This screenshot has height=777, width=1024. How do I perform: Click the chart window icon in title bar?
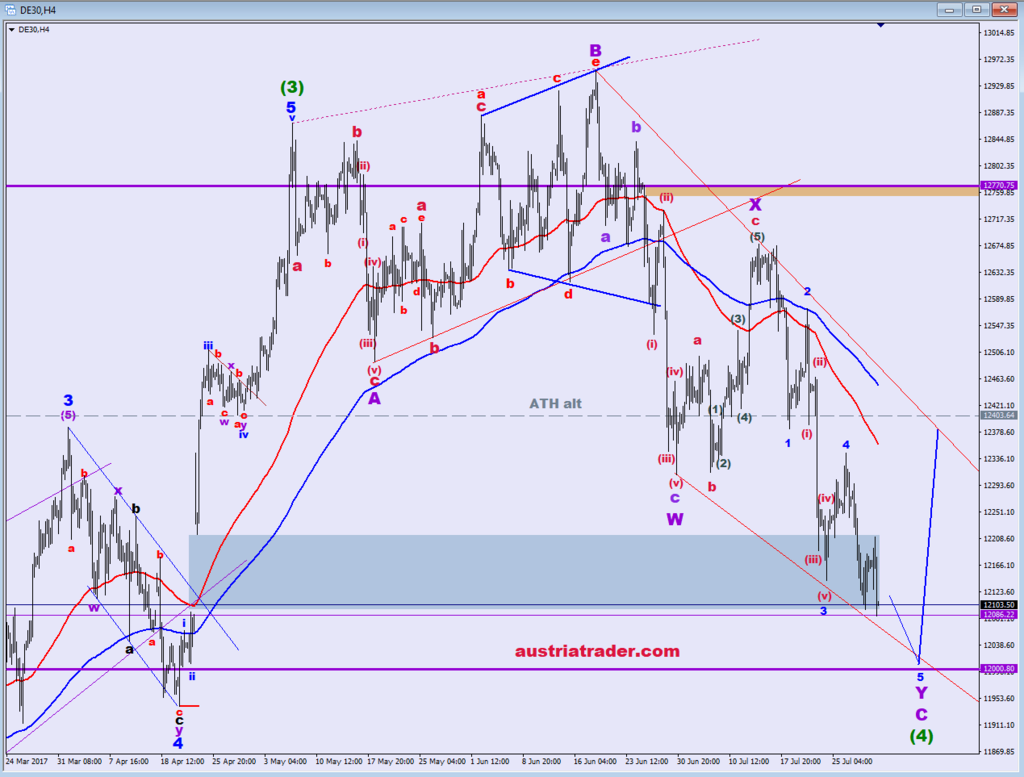(x=11, y=10)
